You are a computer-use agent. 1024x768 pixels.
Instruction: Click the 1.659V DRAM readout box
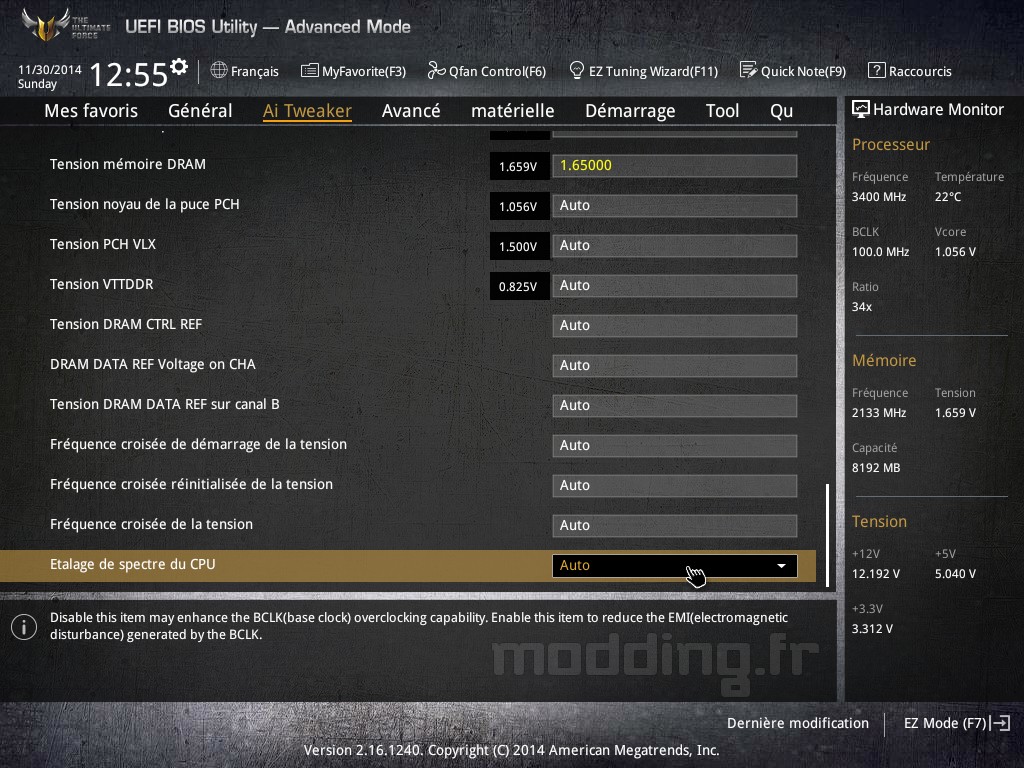(519, 166)
